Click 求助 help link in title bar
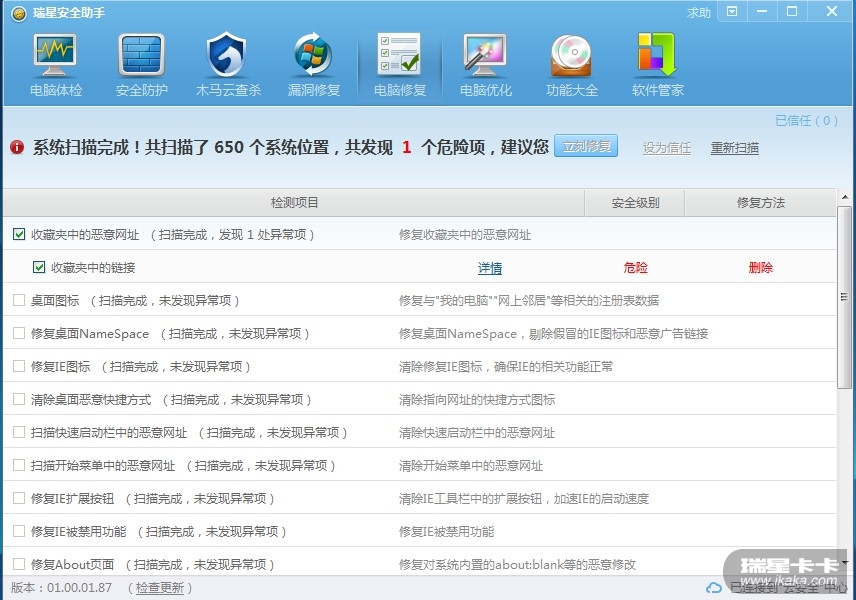 coord(698,12)
